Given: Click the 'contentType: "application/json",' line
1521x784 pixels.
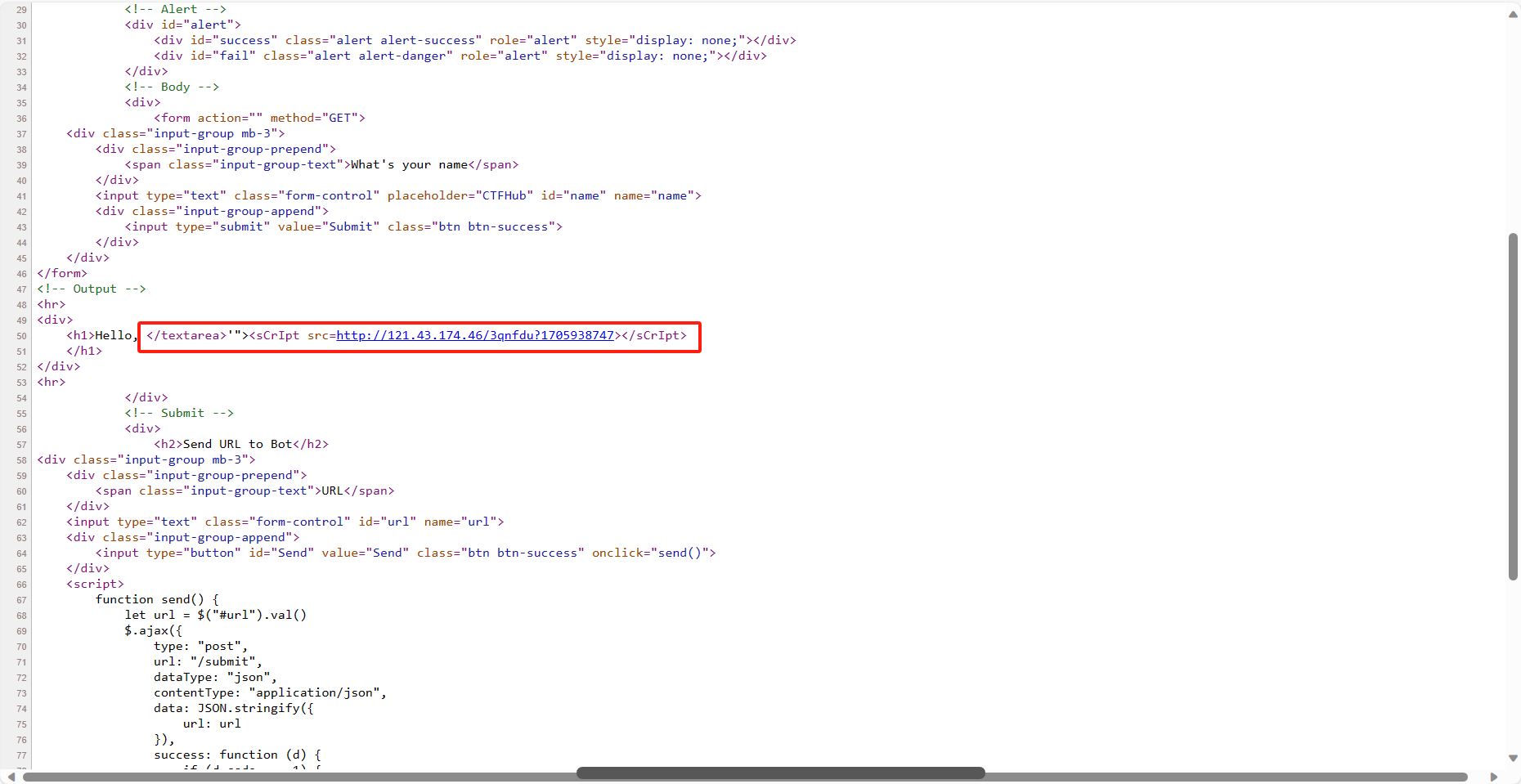Looking at the screenshot, I should (x=271, y=692).
